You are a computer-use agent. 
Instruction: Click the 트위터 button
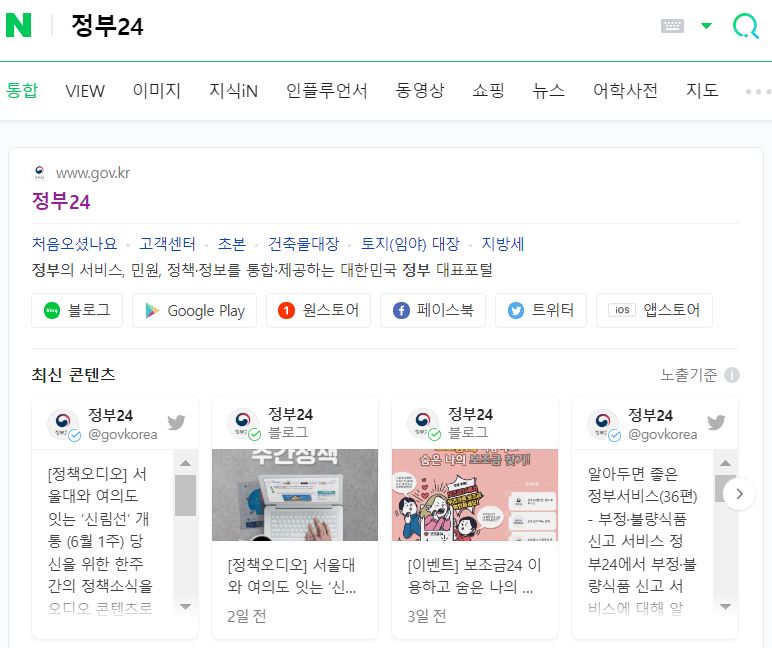click(541, 310)
